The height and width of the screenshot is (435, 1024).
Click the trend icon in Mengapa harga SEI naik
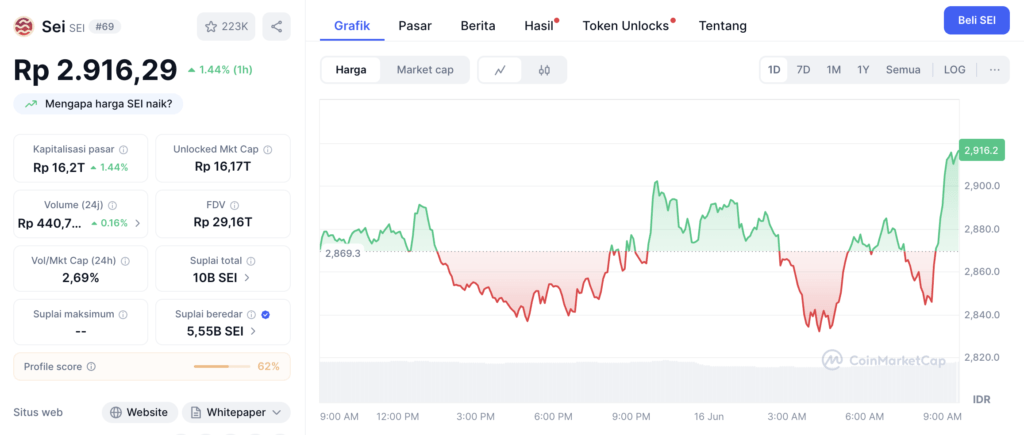click(x=31, y=104)
